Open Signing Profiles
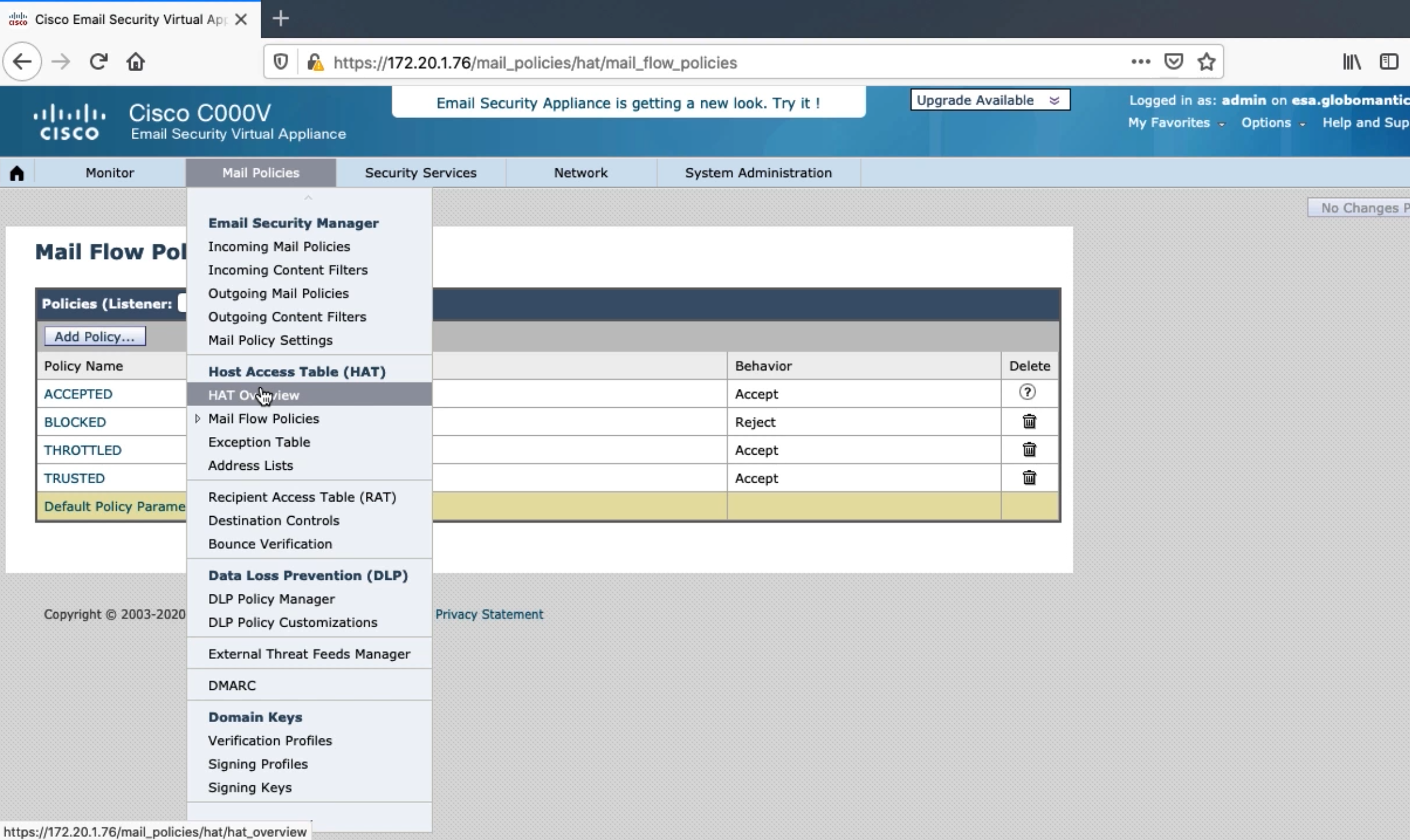Viewport: 1410px width, 840px height. coord(258,764)
